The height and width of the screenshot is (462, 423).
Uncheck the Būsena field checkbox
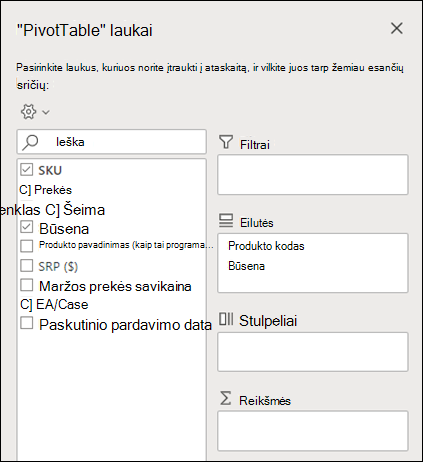click(26, 227)
